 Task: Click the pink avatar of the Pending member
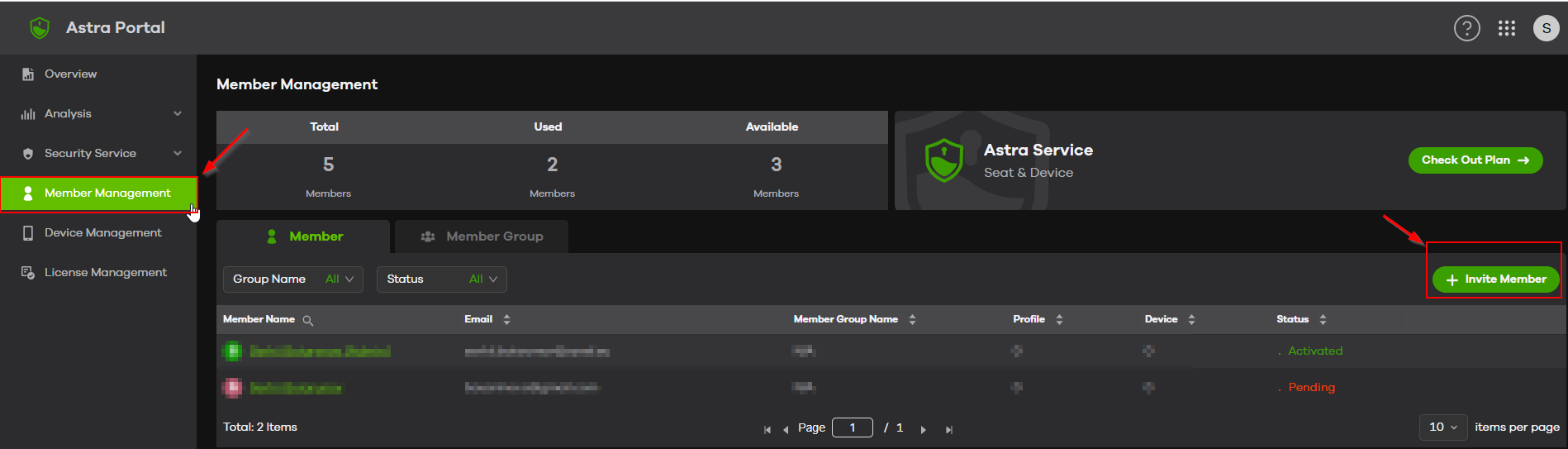point(233,388)
